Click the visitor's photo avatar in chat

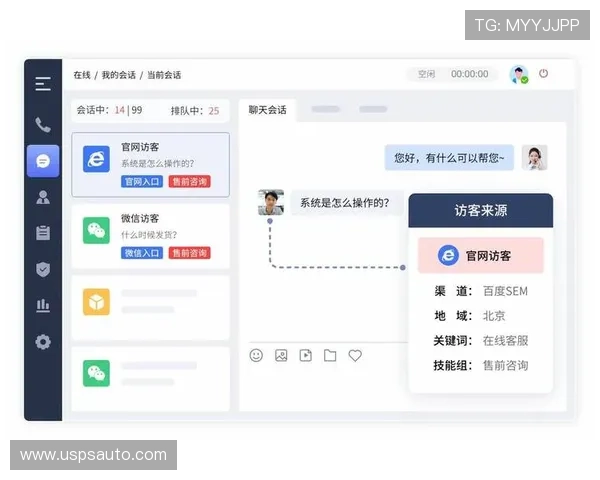pyautogui.click(x=271, y=202)
